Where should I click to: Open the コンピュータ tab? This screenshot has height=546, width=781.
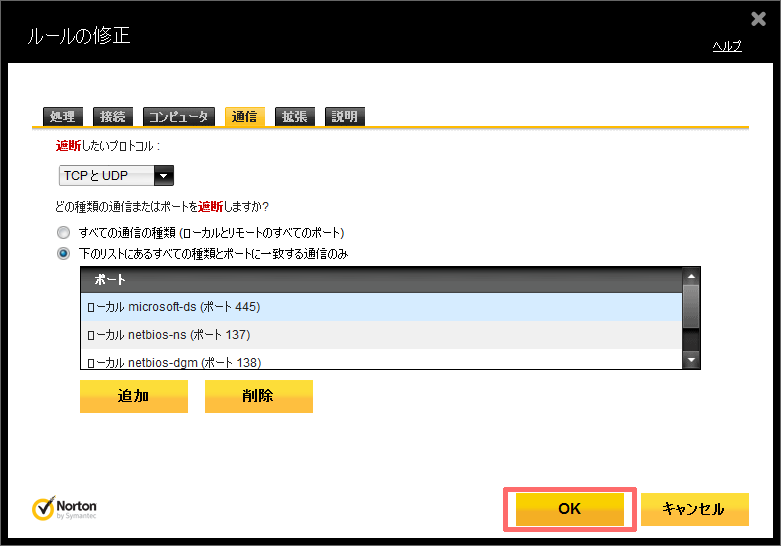coord(179,116)
